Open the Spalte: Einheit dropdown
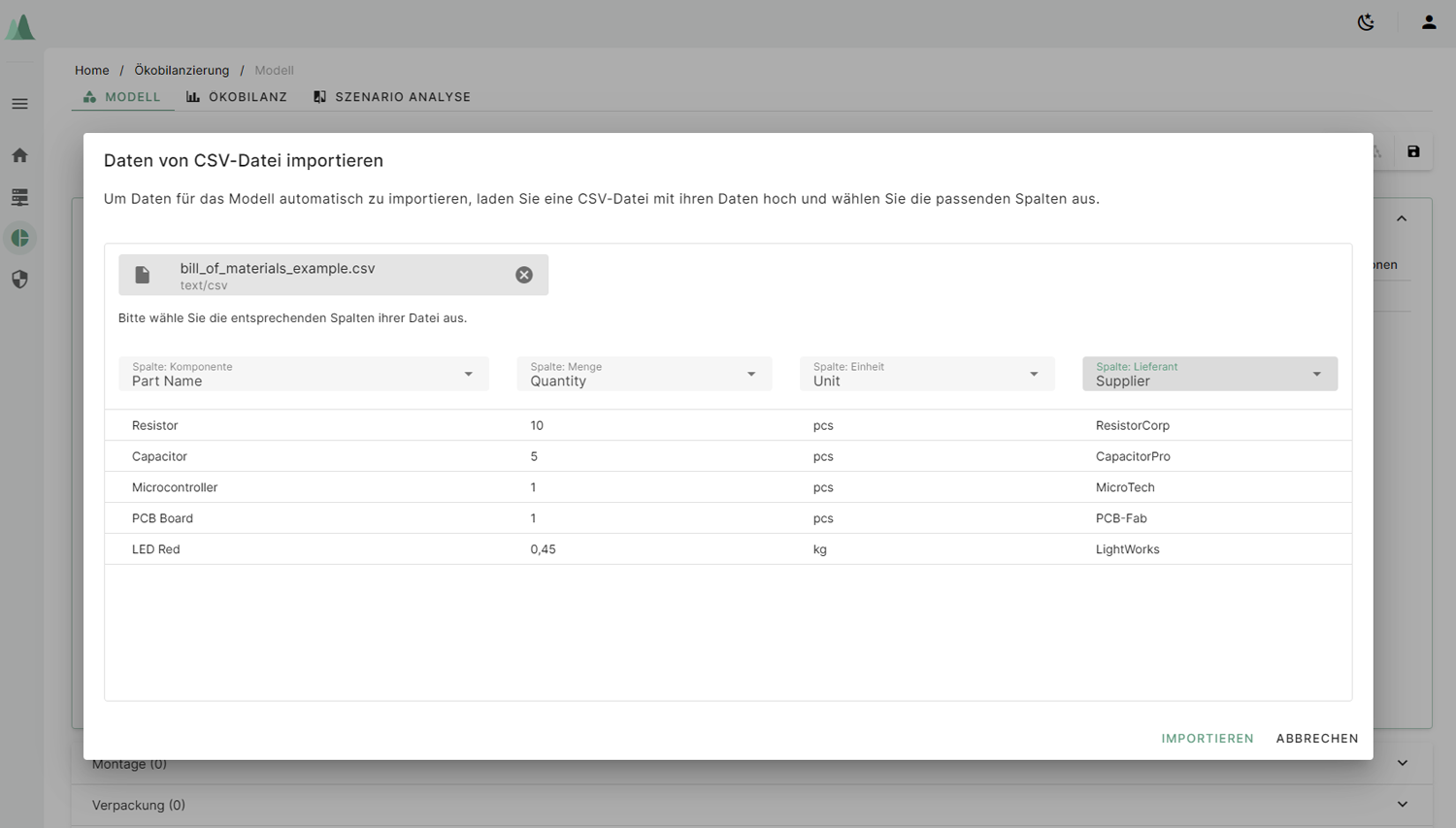1456x828 pixels. tap(926, 374)
